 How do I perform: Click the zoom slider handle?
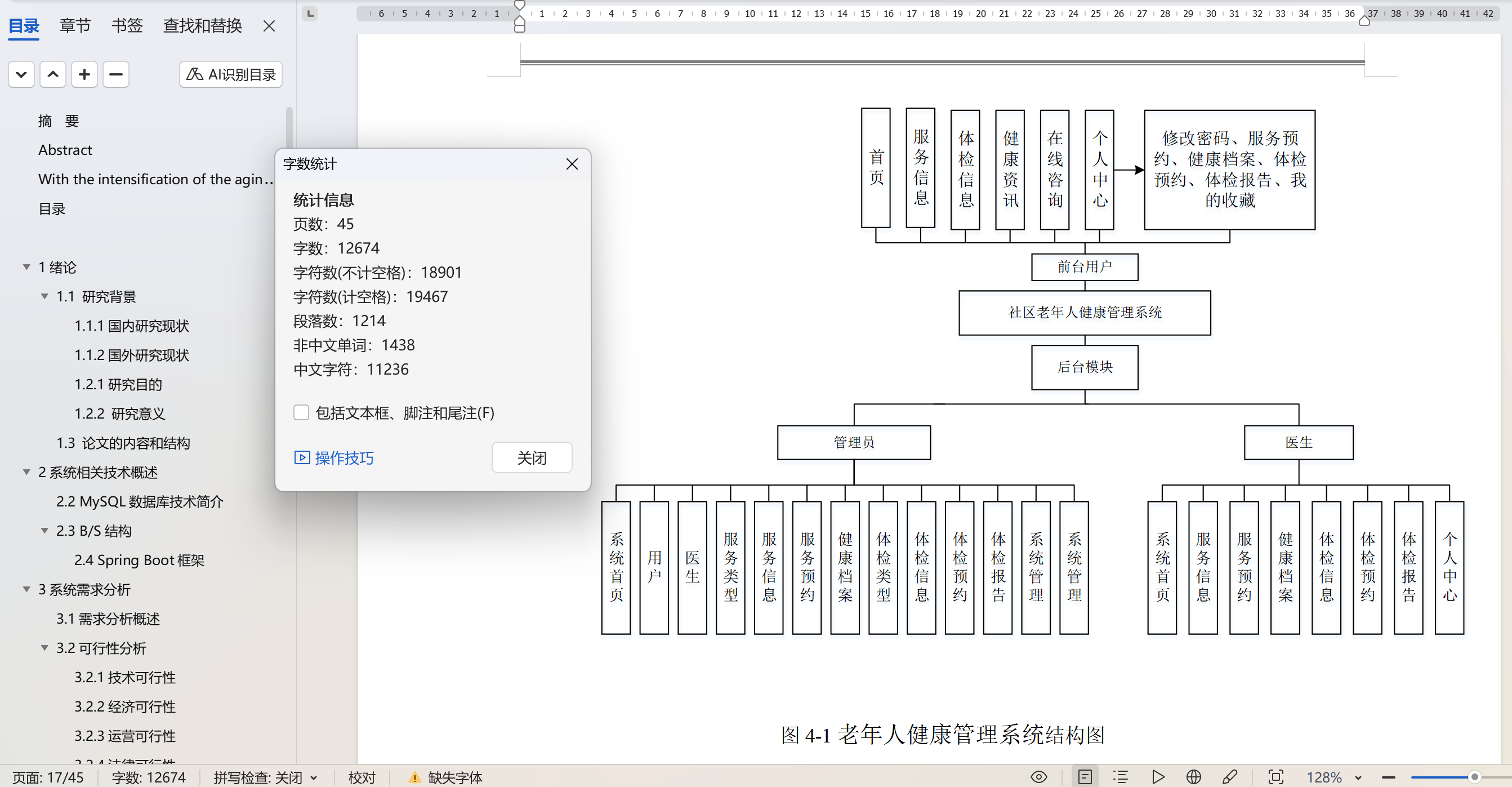point(1473,777)
